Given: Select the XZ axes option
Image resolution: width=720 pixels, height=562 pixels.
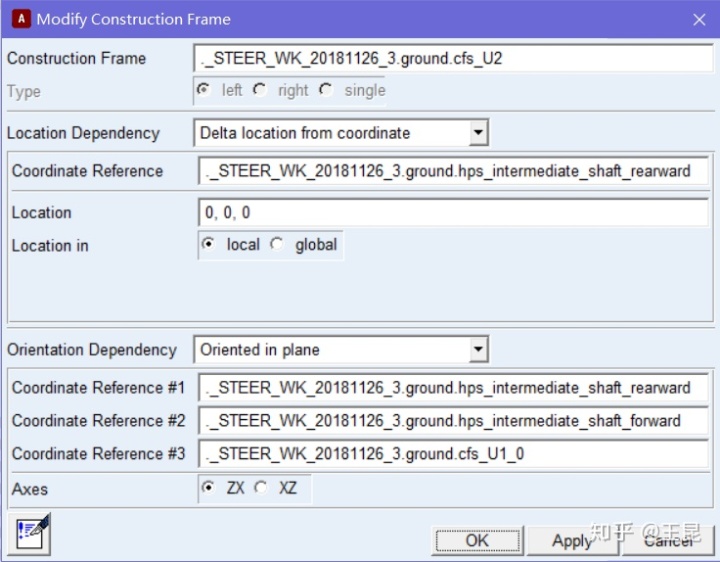Looking at the screenshot, I should tap(262, 488).
